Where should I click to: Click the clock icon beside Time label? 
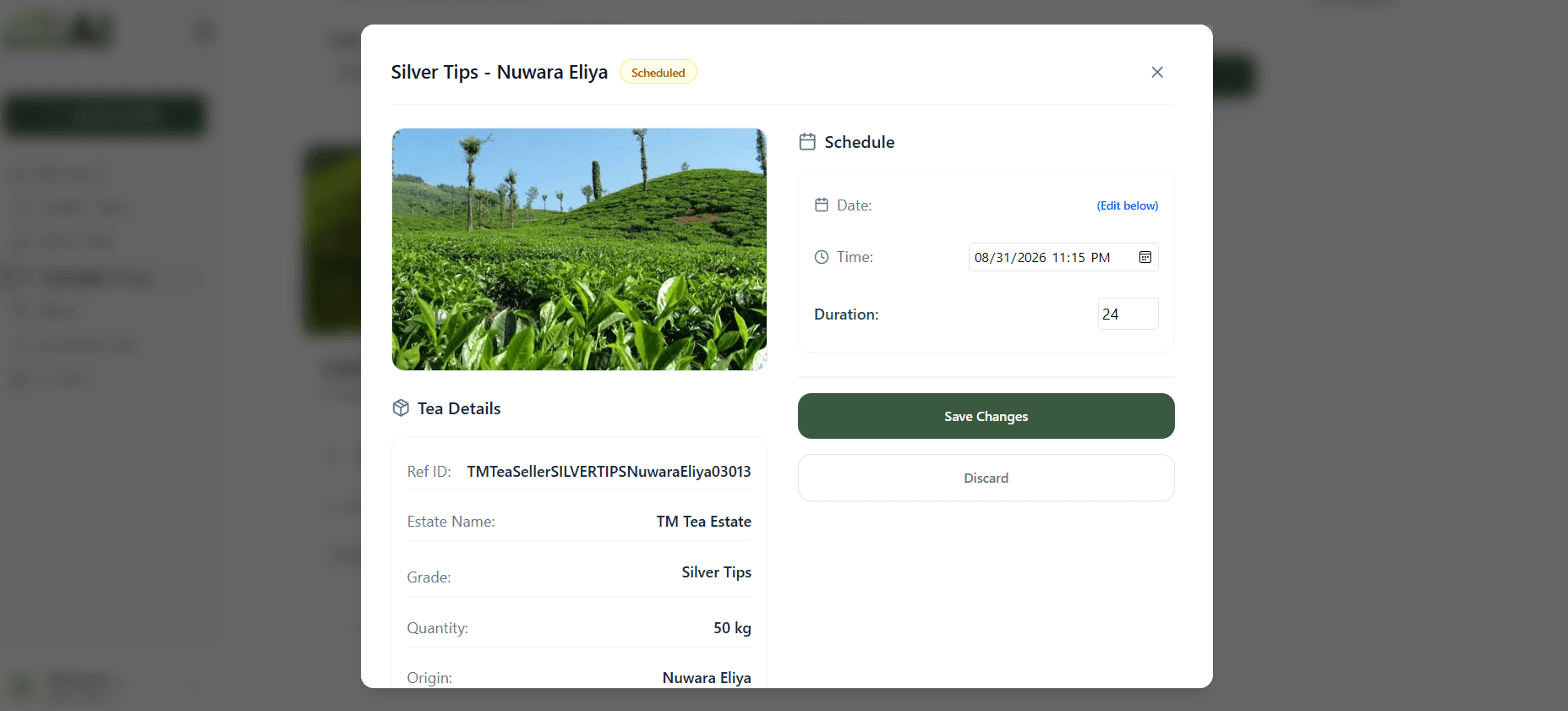(x=822, y=257)
